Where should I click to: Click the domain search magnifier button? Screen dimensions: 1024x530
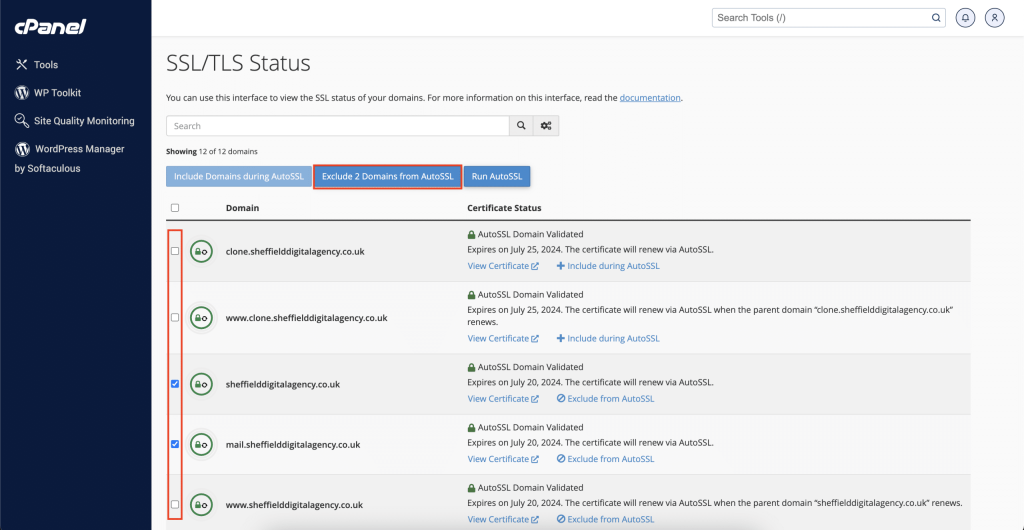click(x=521, y=126)
